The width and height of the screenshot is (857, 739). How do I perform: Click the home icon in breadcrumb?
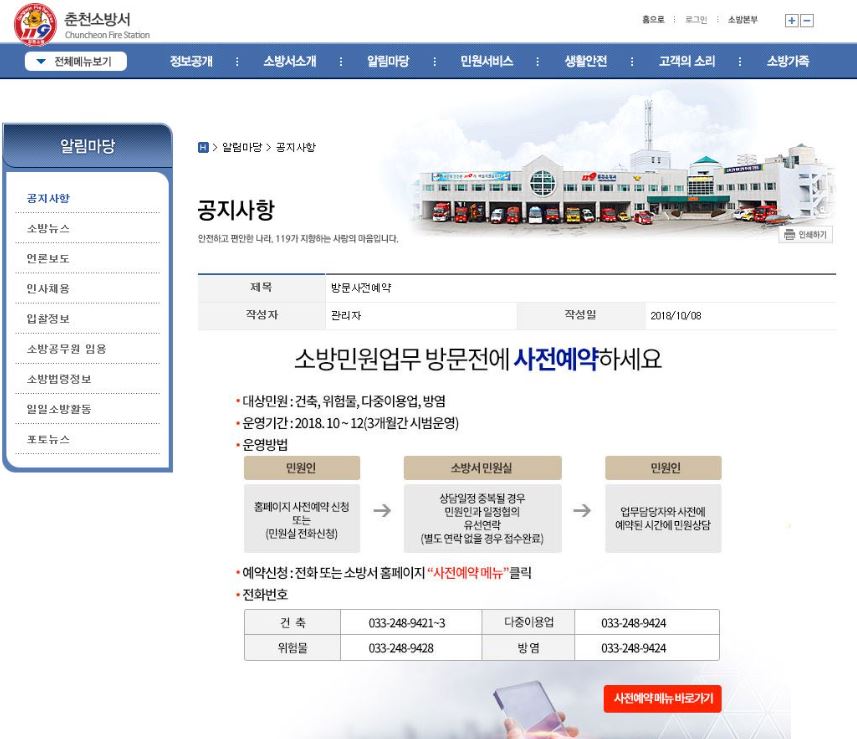pyautogui.click(x=203, y=147)
